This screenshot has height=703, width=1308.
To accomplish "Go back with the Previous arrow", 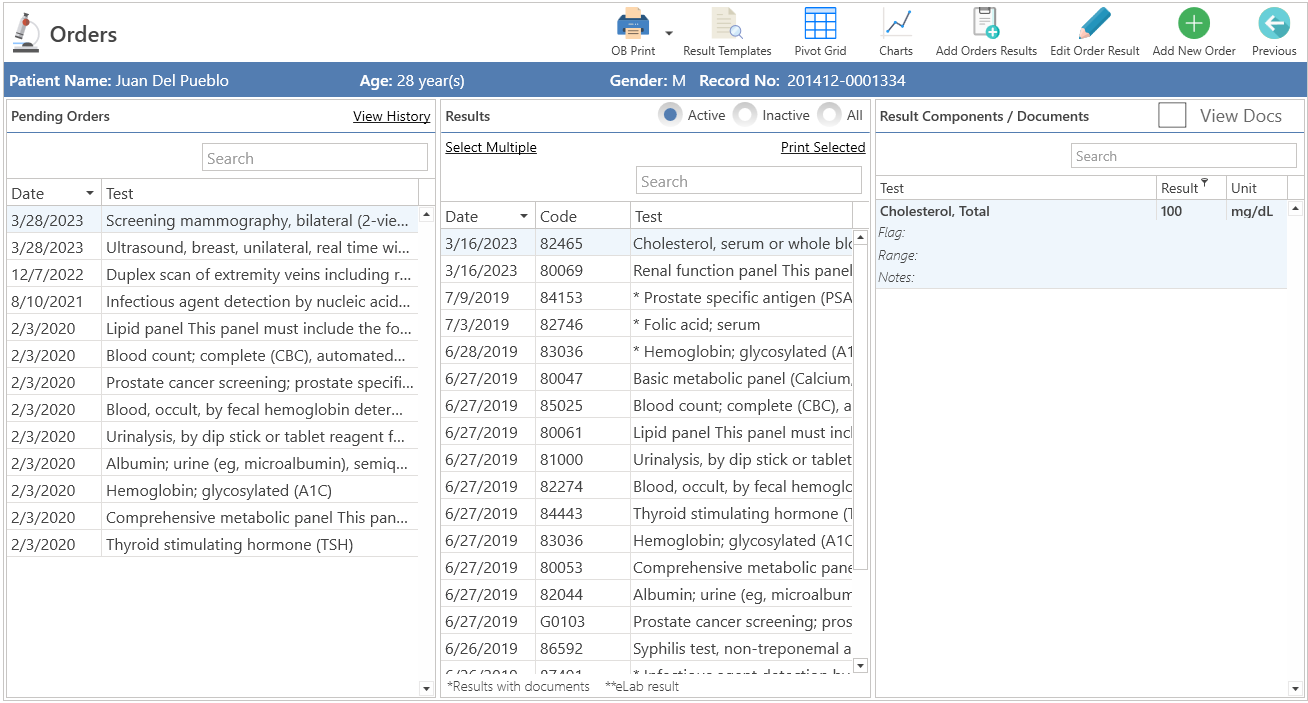I will pyautogui.click(x=1274, y=23).
